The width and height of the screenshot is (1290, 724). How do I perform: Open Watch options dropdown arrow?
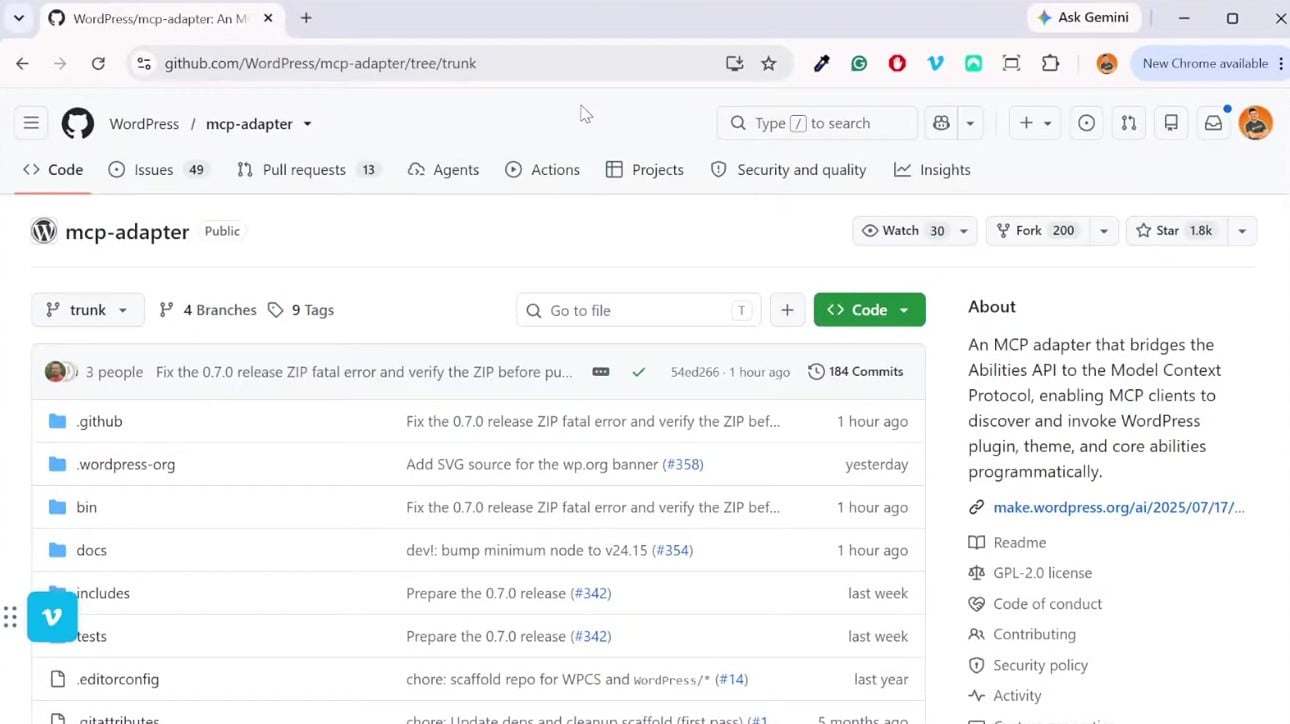coord(964,231)
